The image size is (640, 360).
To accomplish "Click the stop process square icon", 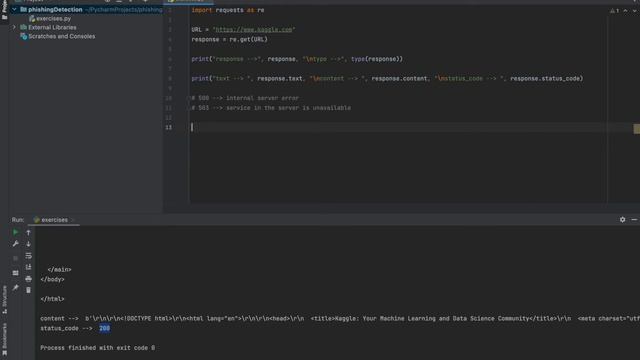I will tap(16, 258).
